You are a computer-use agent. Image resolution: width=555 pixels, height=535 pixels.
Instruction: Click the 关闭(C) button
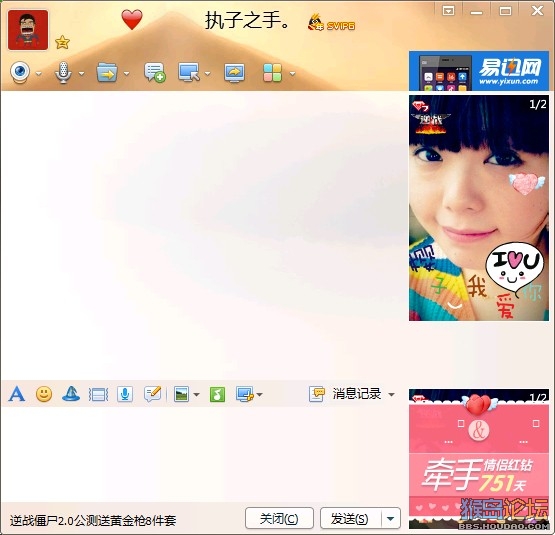click(x=279, y=518)
